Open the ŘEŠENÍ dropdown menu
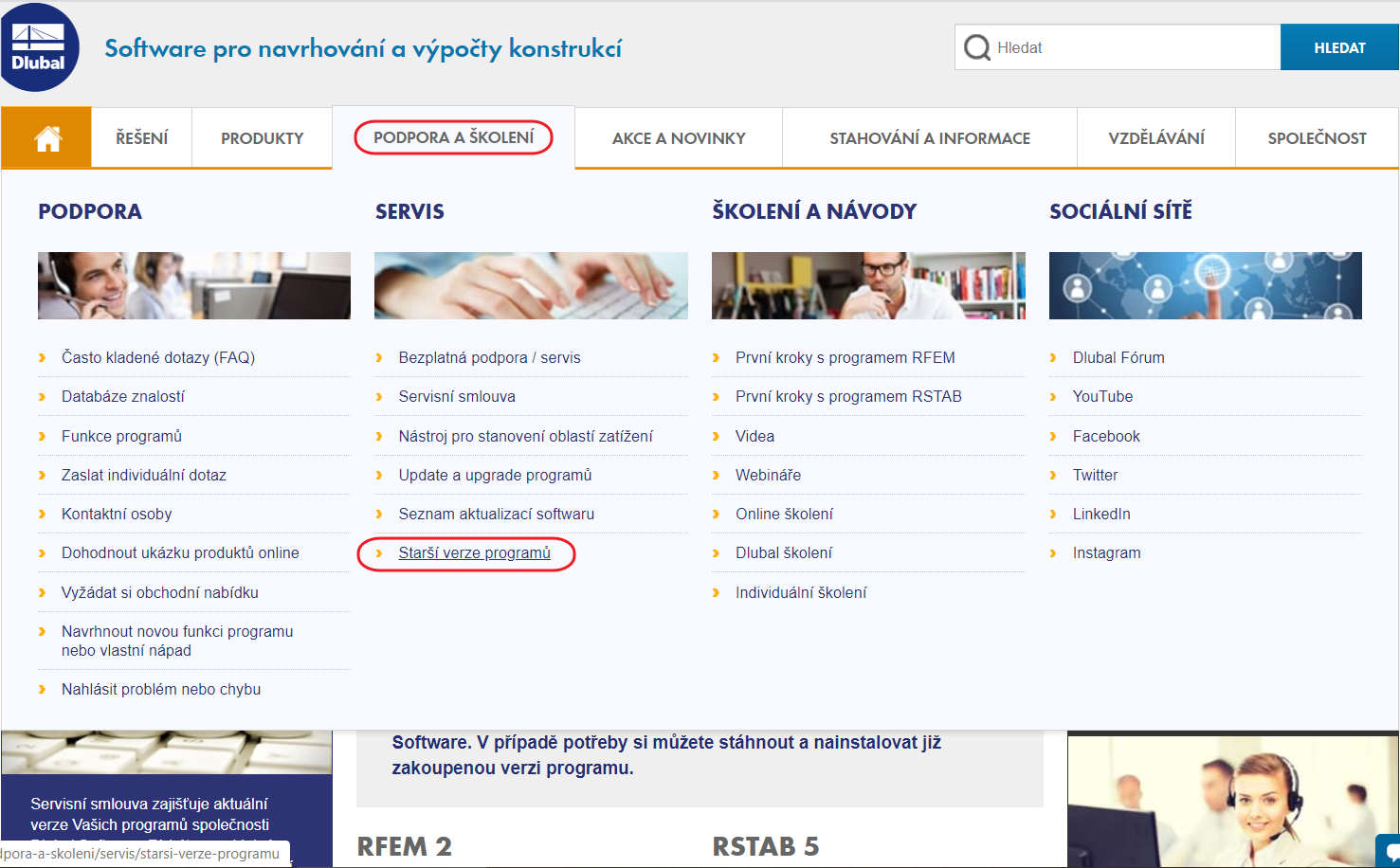1400x868 pixels. [140, 136]
